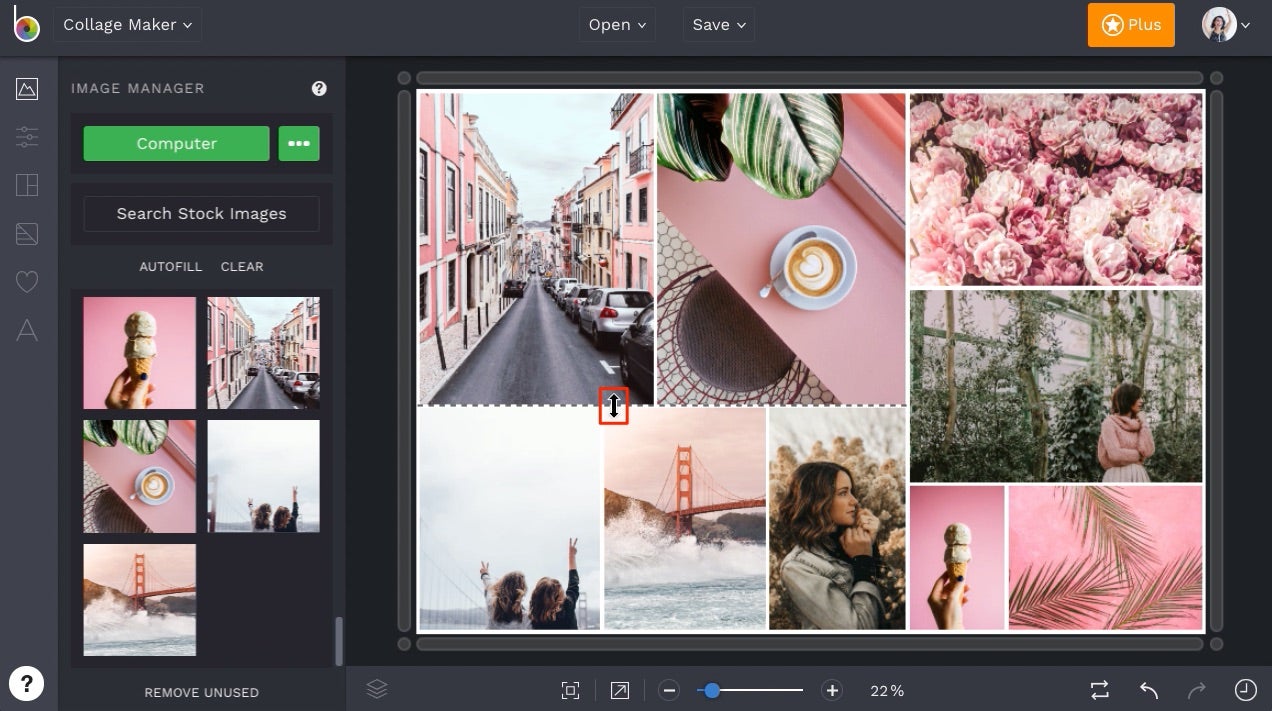Open the Open menu
Viewport: 1272px width, 711px height.
[616, 25]
